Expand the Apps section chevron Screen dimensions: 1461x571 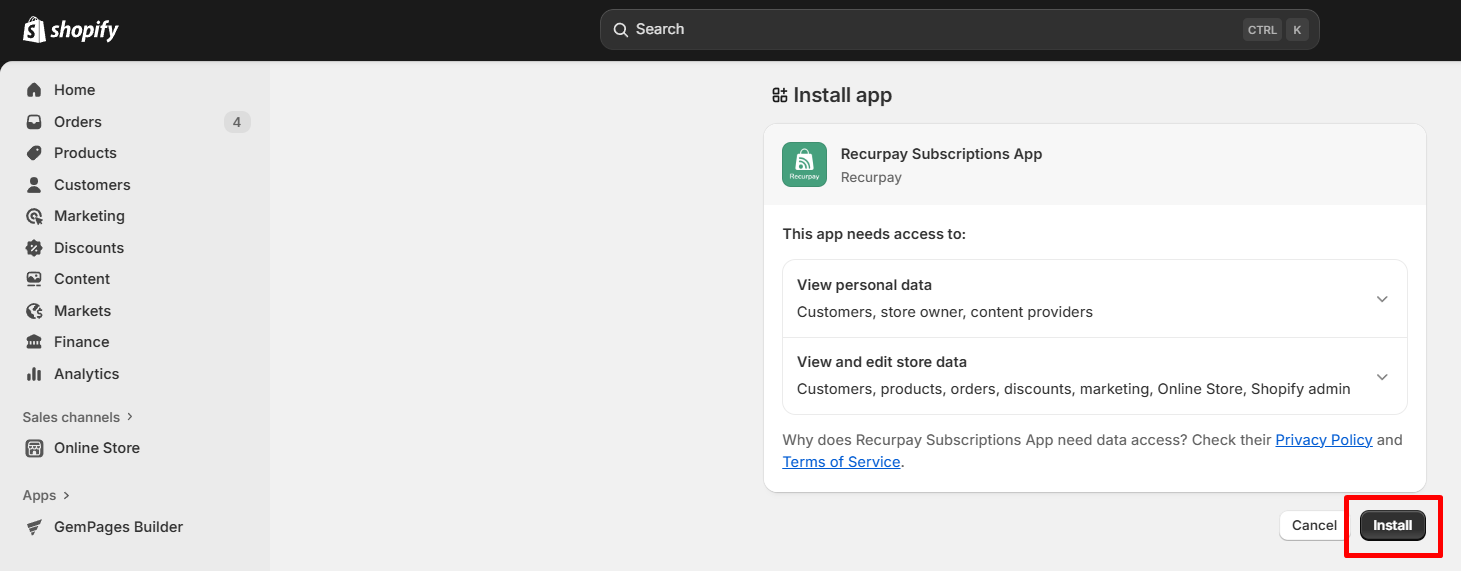(67, 495)
